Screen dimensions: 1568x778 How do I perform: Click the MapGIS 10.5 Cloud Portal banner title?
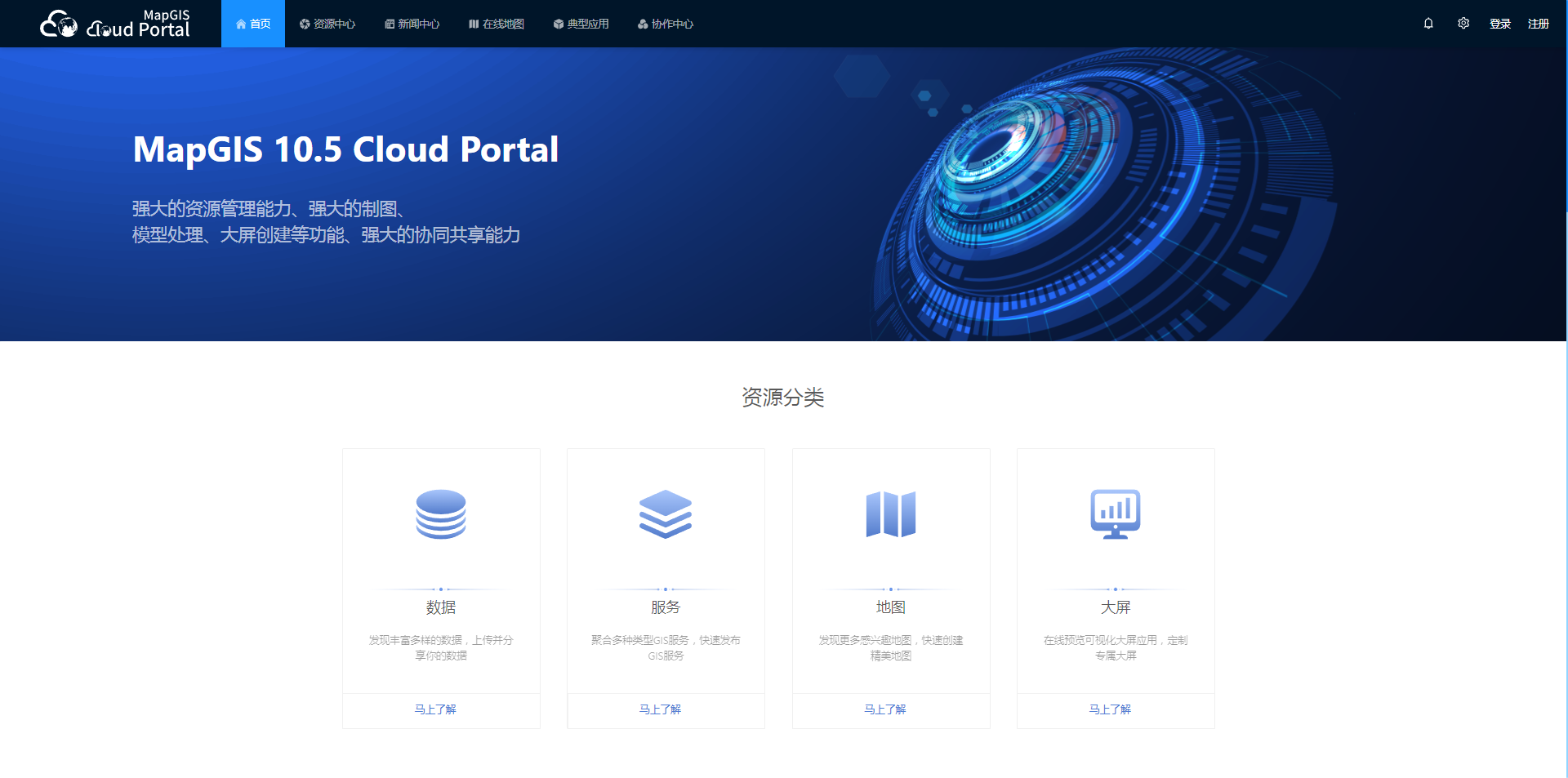[x=345, y=149]
